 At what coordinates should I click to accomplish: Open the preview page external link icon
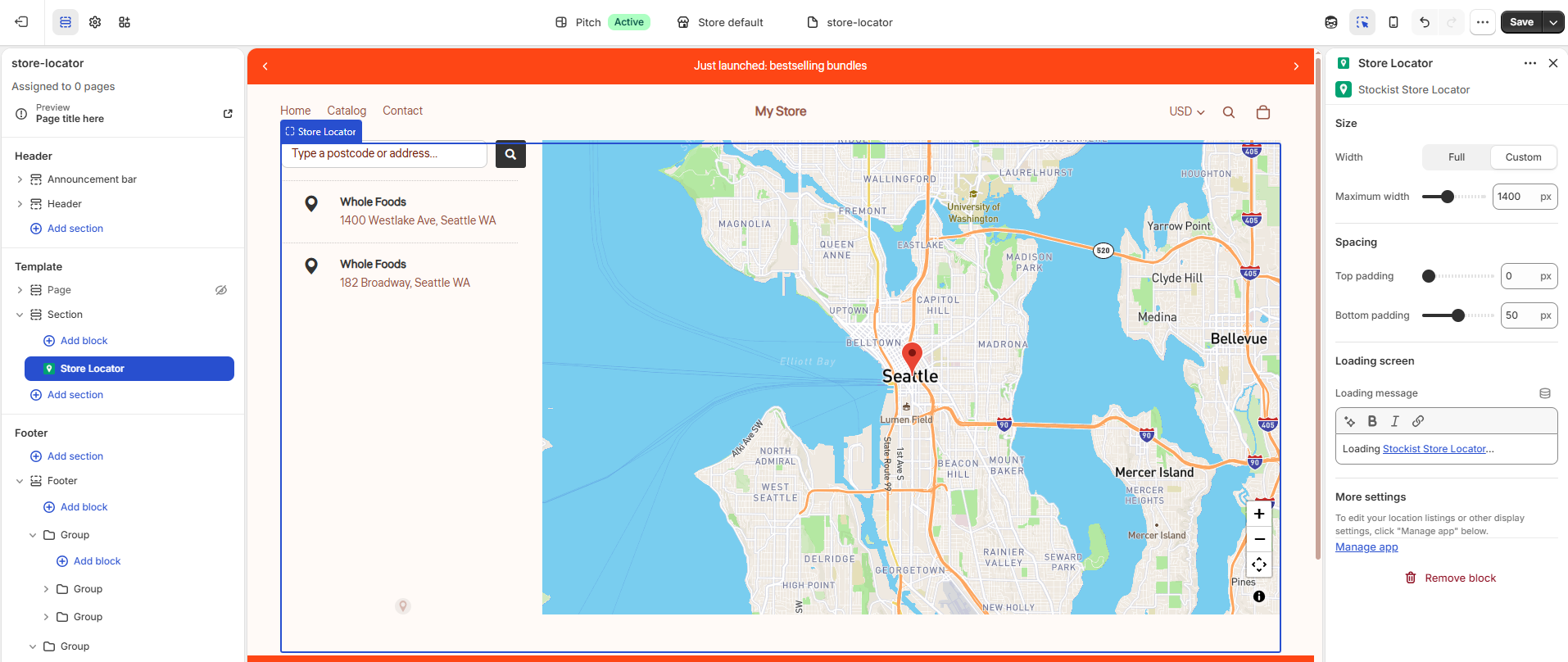tap(228, 114)
